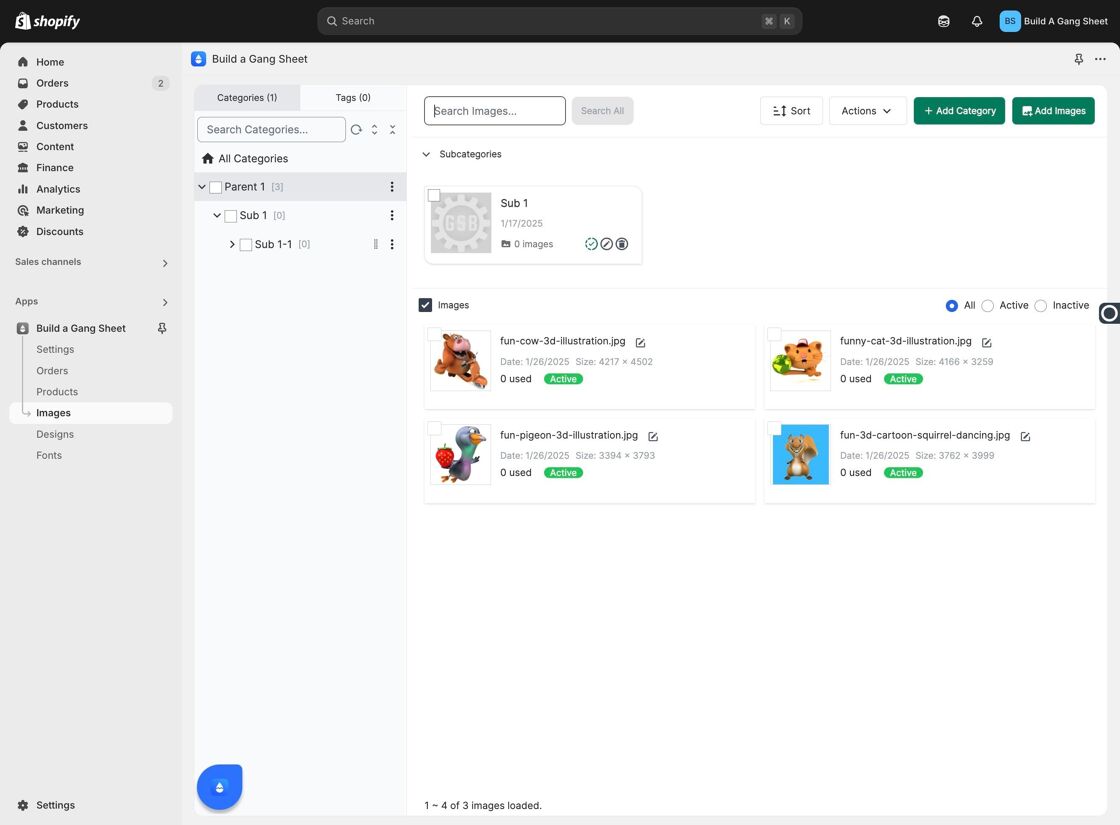Edit the fun-3d-cartoon-squirrel-dancing.jpg name
Viewport: 1120px width, 825px height.
[x=1025, y=436]
